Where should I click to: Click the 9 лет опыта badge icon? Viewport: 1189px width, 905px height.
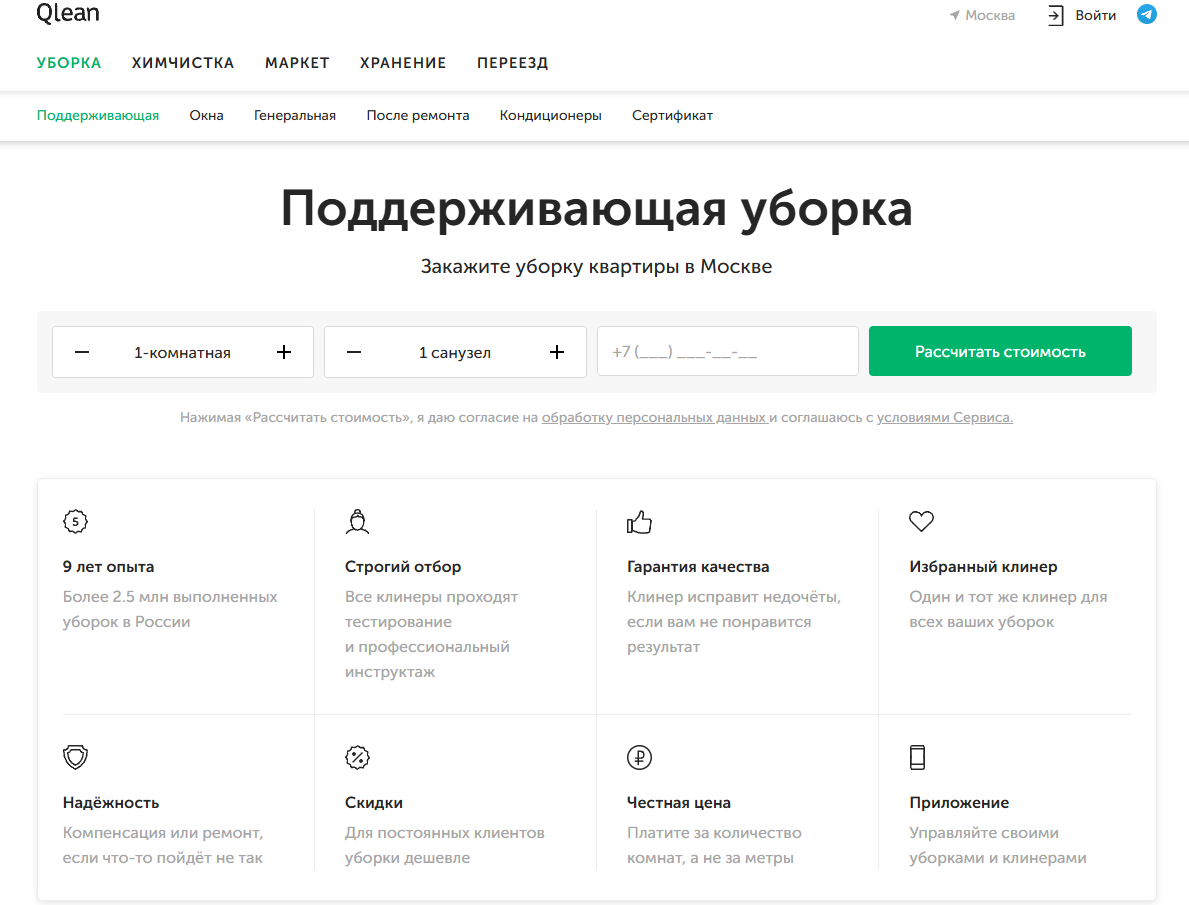[75, 521]
